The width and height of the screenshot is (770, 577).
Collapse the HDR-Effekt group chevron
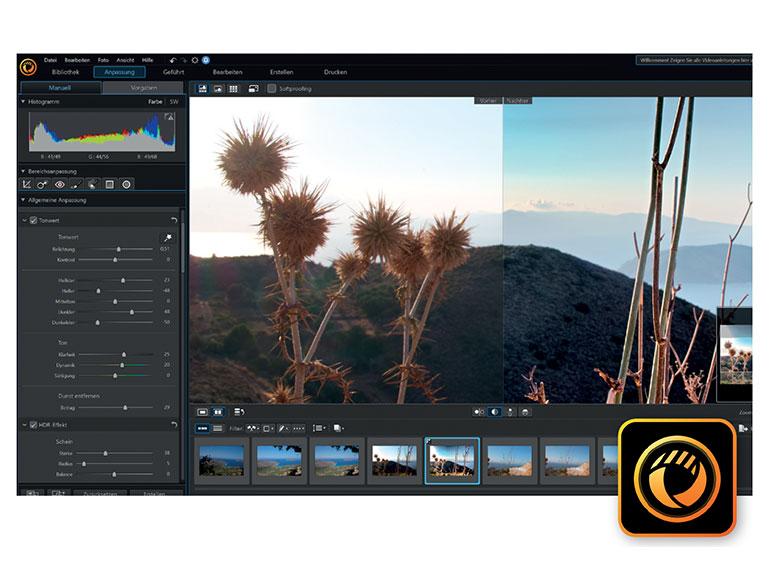coord(25,425)
